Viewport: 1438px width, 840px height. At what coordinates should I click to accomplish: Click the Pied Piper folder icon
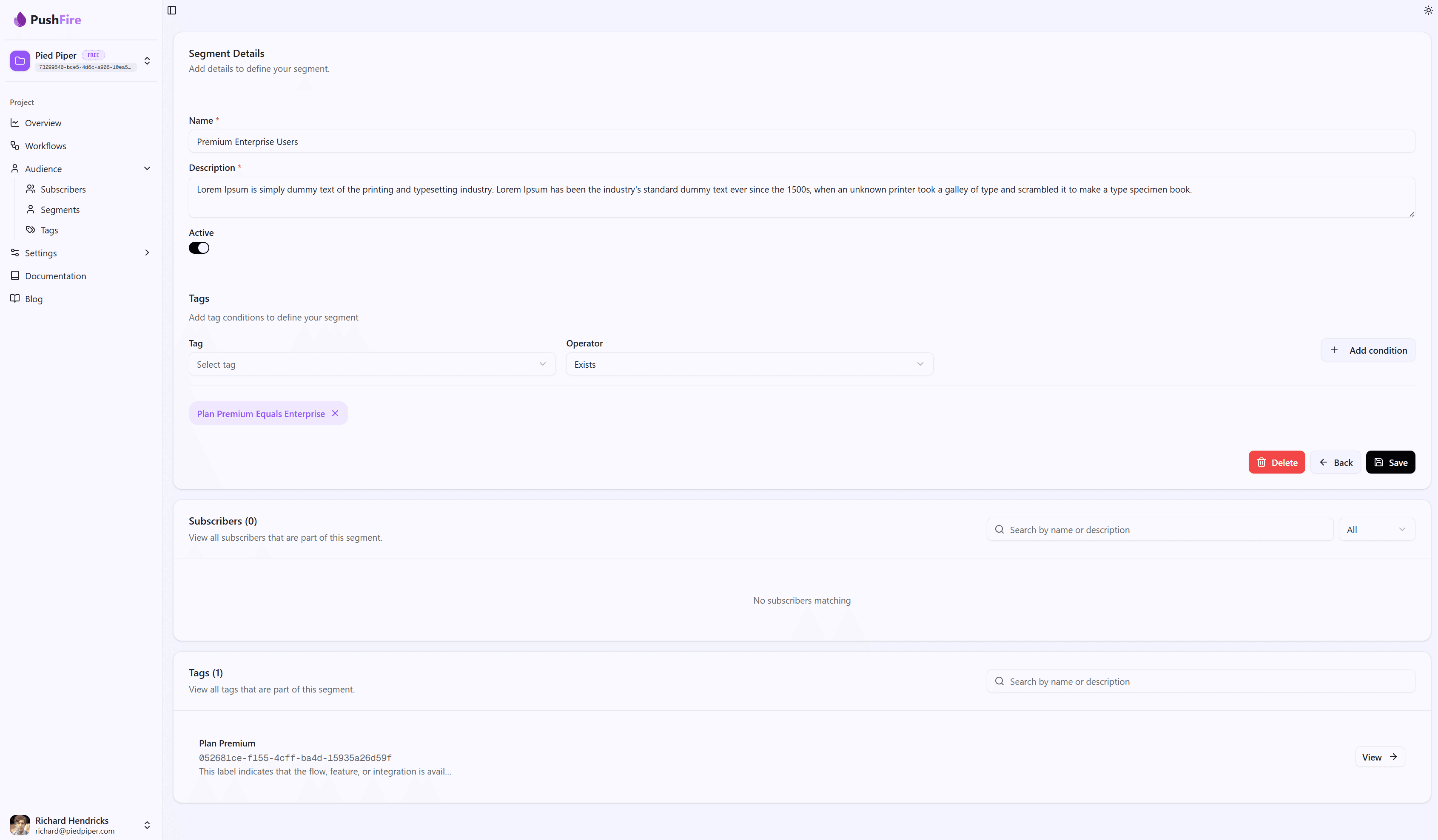click(20, 60)
